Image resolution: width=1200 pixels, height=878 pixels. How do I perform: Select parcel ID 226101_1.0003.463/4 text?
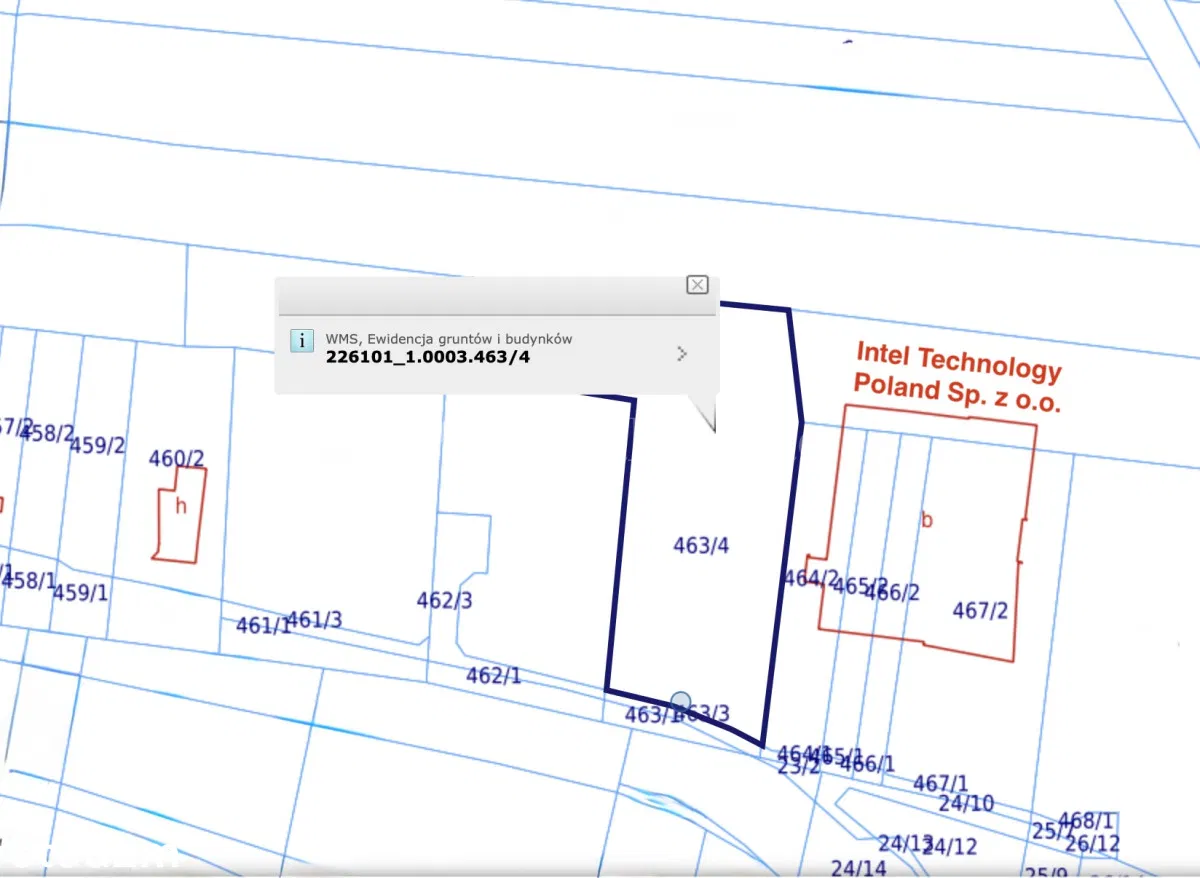[428, 357]
